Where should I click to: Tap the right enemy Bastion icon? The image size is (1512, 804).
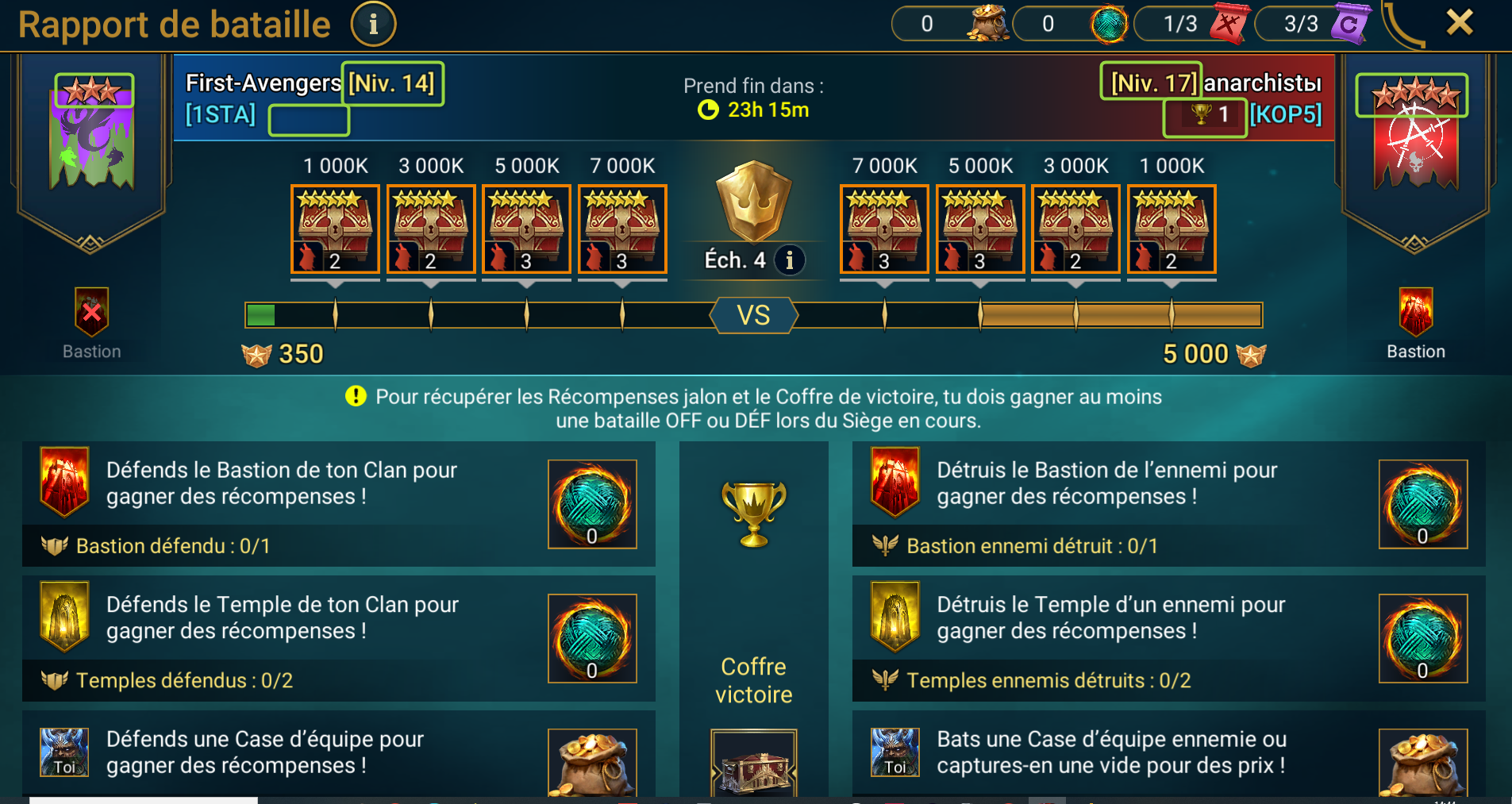pyautogui.click(x=1415, y=312)
